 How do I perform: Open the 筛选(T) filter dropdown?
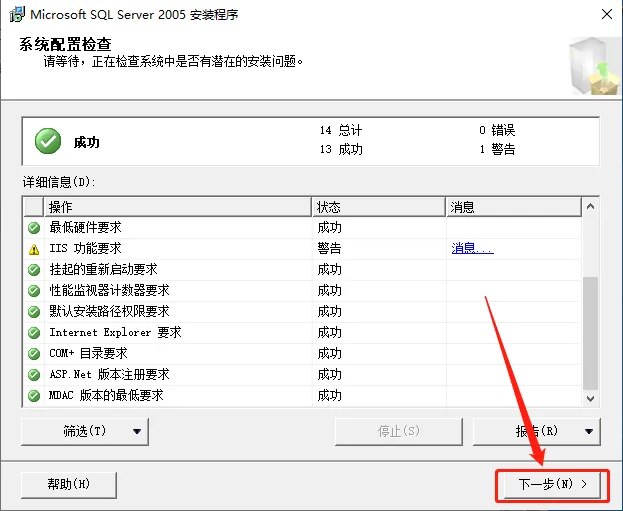click(x=85, y=431)
